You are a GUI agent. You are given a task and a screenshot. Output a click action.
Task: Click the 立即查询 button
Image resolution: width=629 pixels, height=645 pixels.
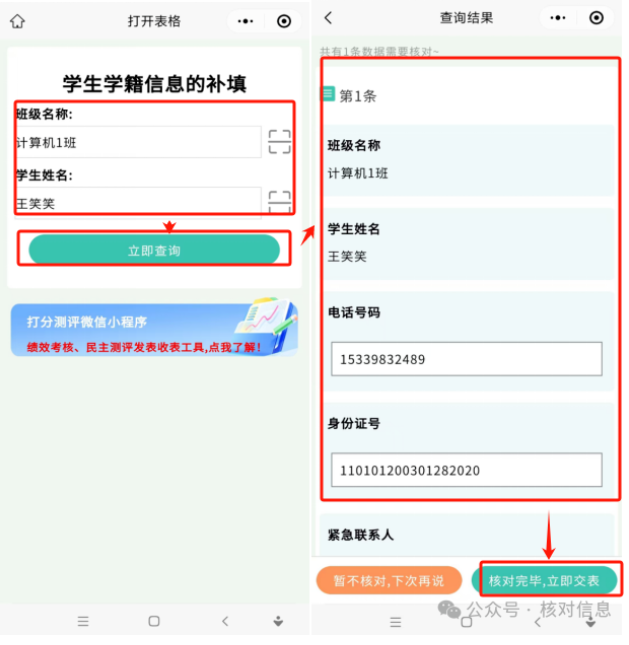point(154,250)
